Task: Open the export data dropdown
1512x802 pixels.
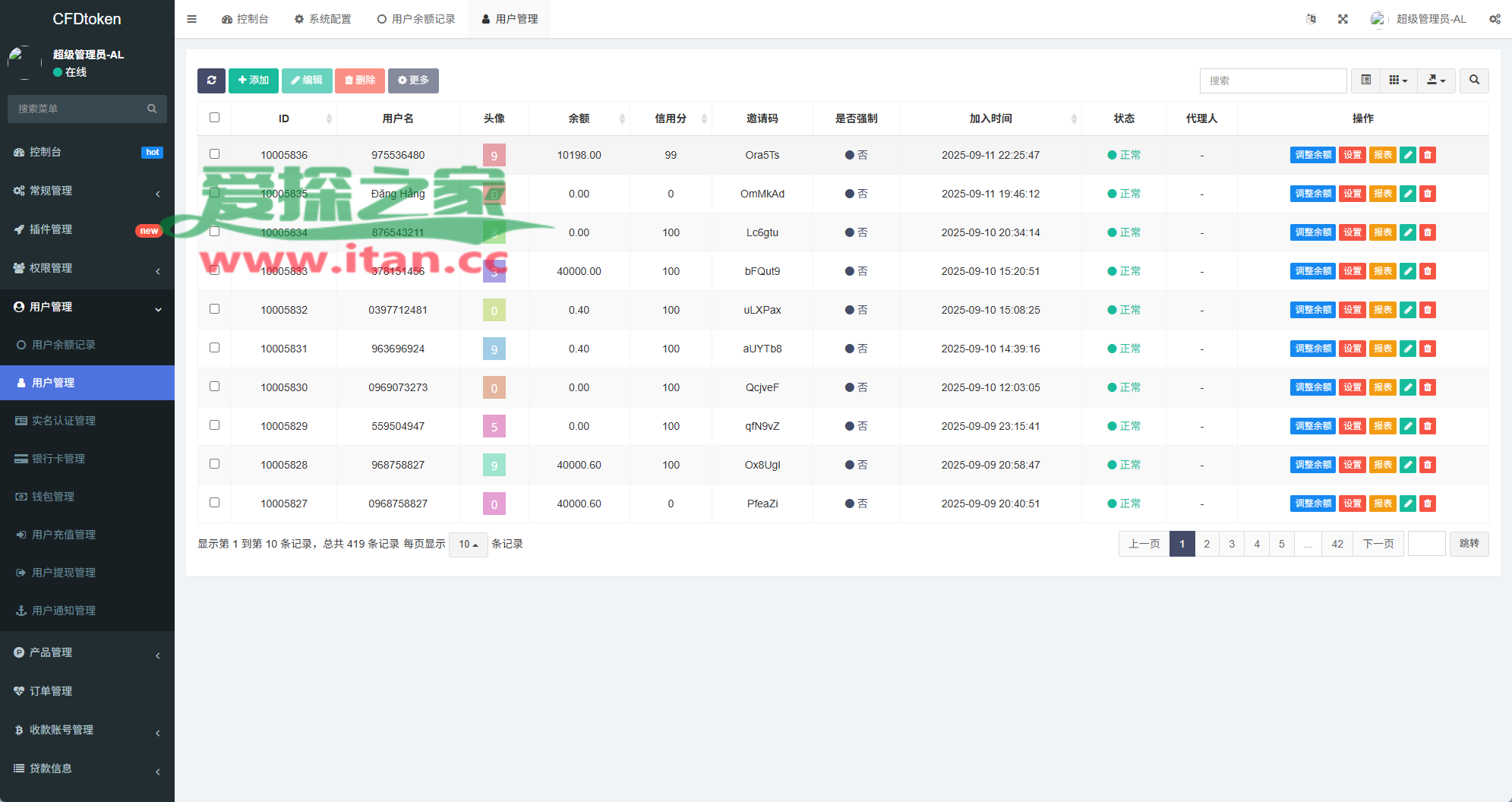Action: click(x=1435, y=81)
